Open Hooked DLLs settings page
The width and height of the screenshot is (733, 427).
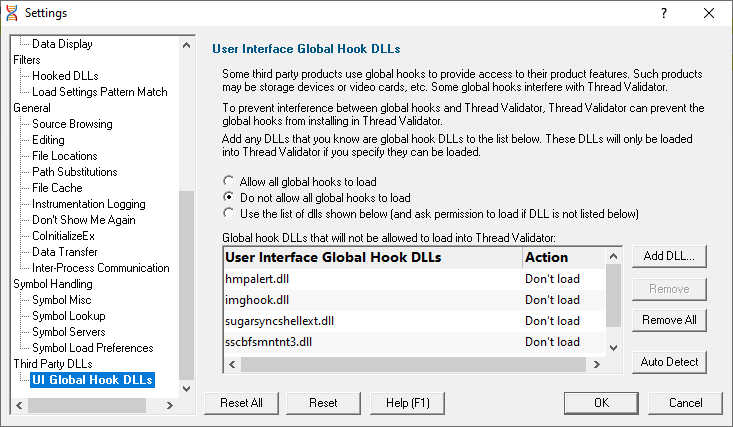tap(65, 76)
